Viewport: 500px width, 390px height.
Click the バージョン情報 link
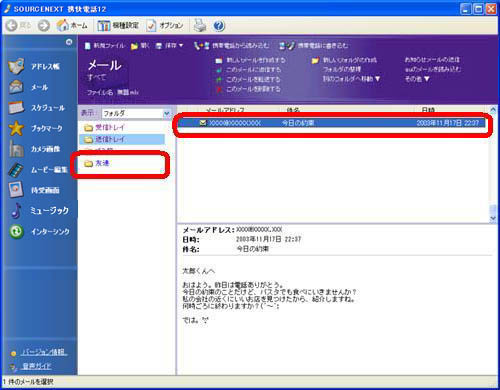coord(44,352)
